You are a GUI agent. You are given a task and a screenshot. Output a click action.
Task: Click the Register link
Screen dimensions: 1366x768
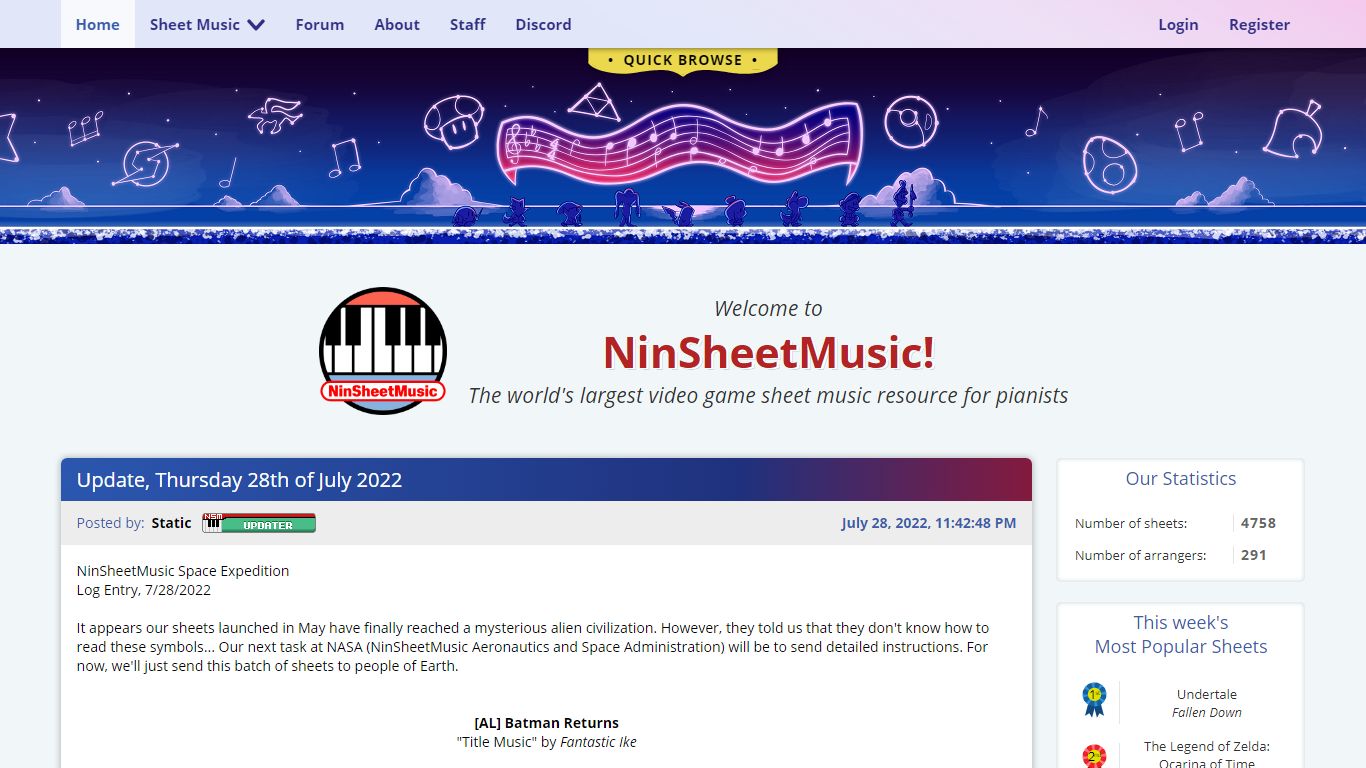[1259, 24]
